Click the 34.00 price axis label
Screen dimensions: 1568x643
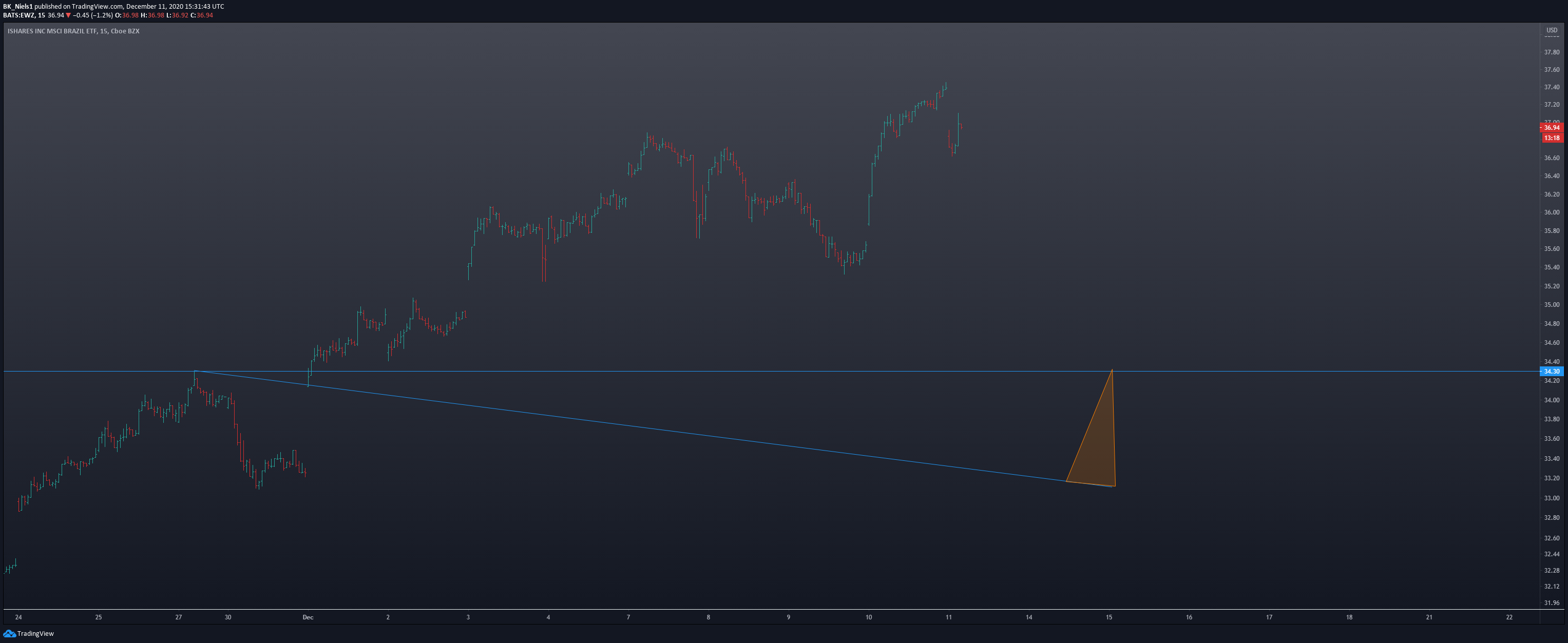click(1552, 400)
